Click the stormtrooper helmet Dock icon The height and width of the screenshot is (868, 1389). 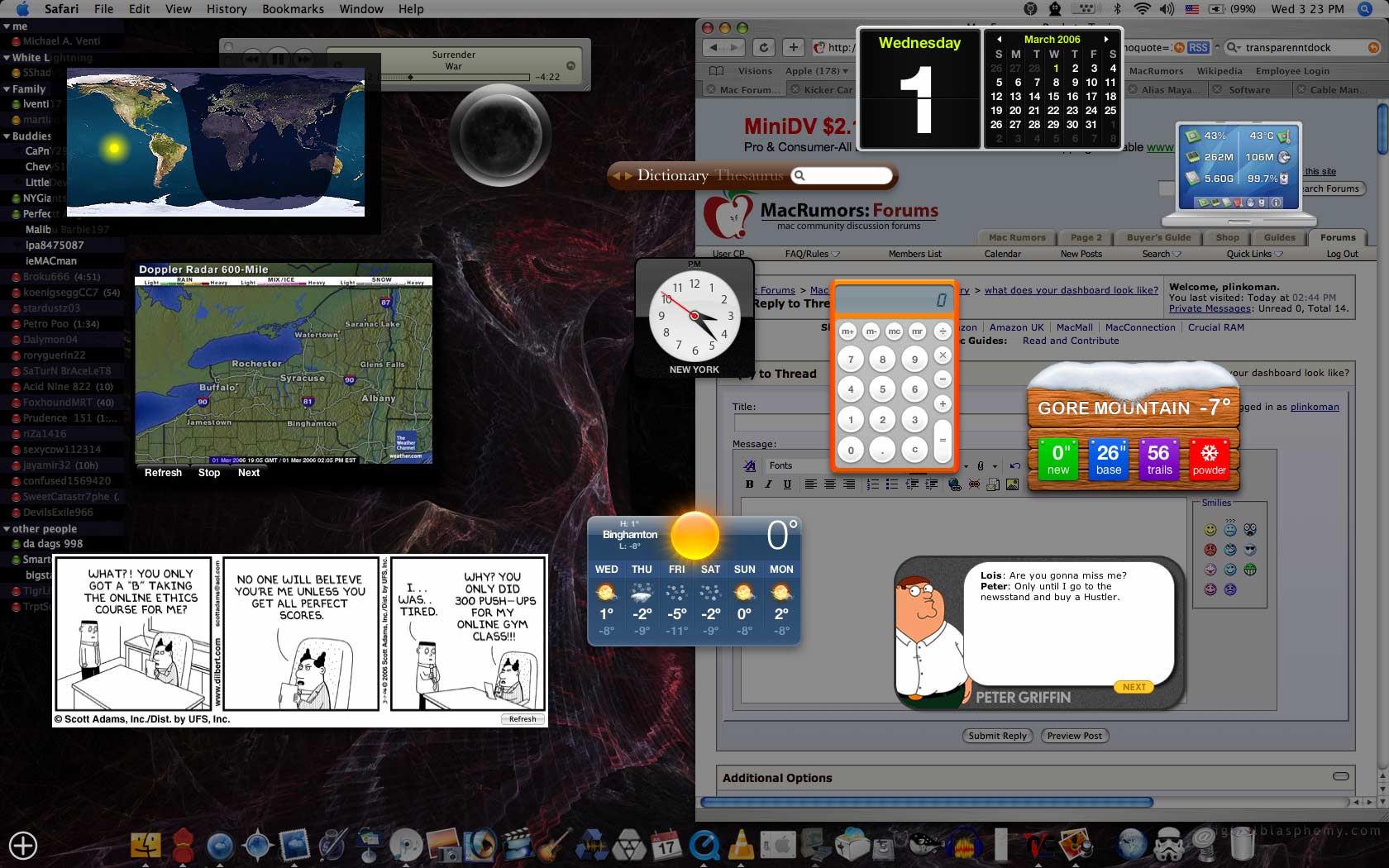[1169, 845]
